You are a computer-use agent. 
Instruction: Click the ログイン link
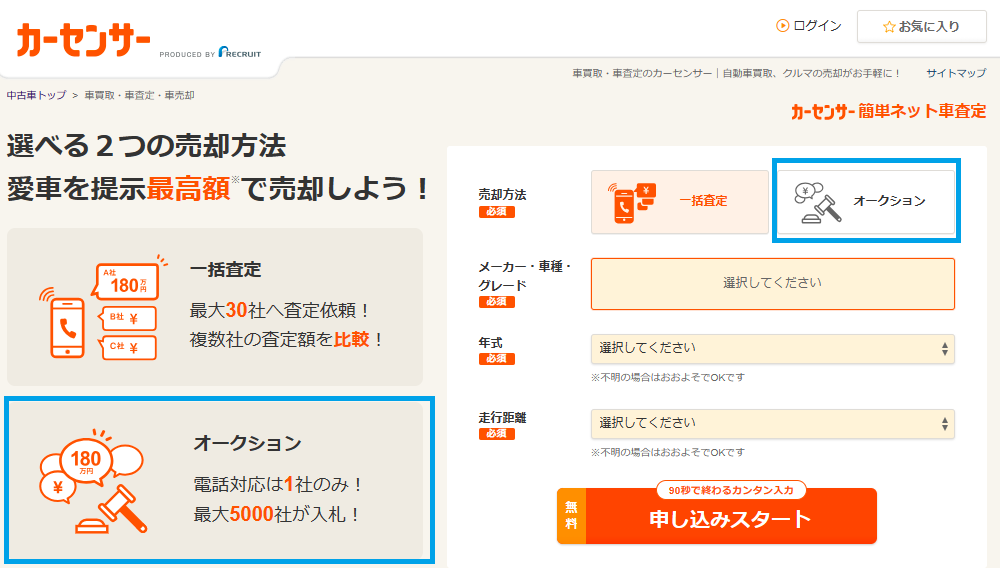pyautogui.click(x=817, y=25)
